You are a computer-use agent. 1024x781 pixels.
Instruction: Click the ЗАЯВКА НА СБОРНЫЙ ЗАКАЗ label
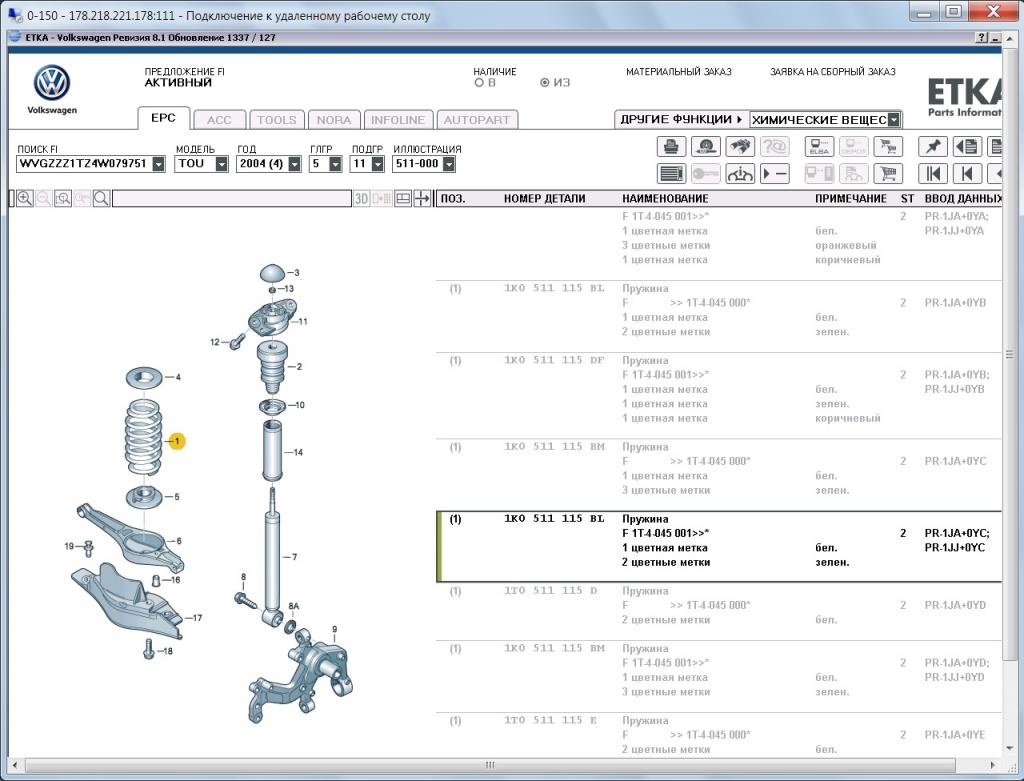[833, 72]
